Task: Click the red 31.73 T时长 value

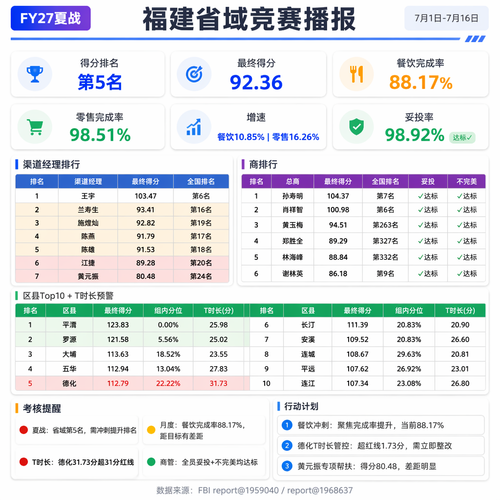Action: [x=219, y=383]
